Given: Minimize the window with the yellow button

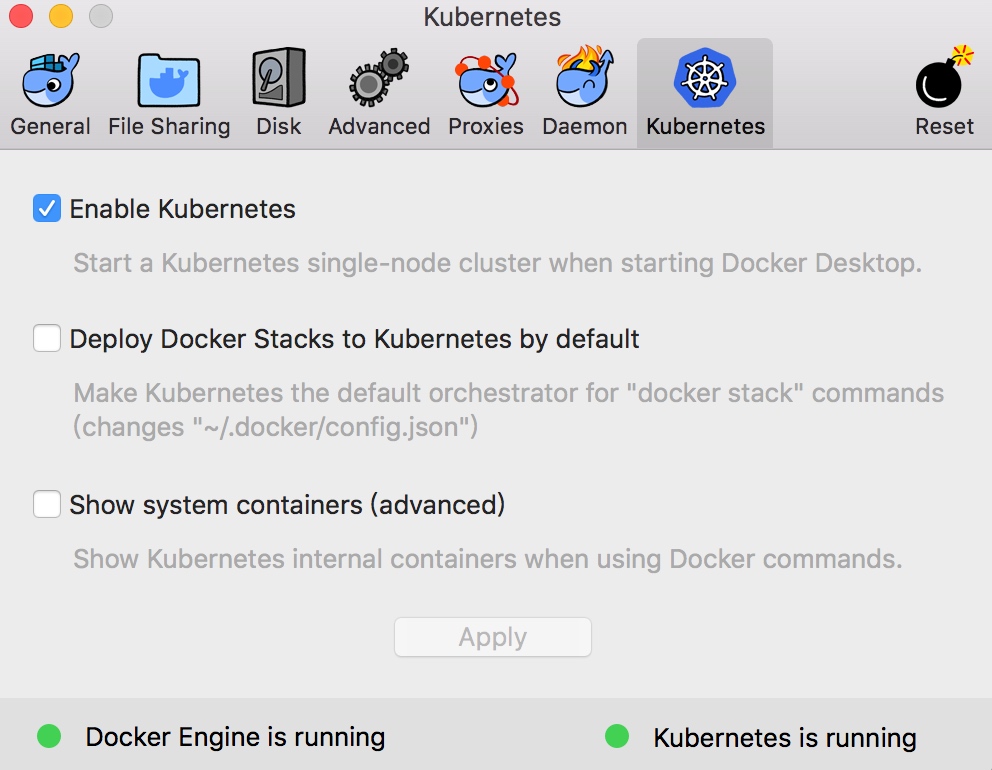Looking at the screenshot, I should pyautogui.click(x=61, y=17).
